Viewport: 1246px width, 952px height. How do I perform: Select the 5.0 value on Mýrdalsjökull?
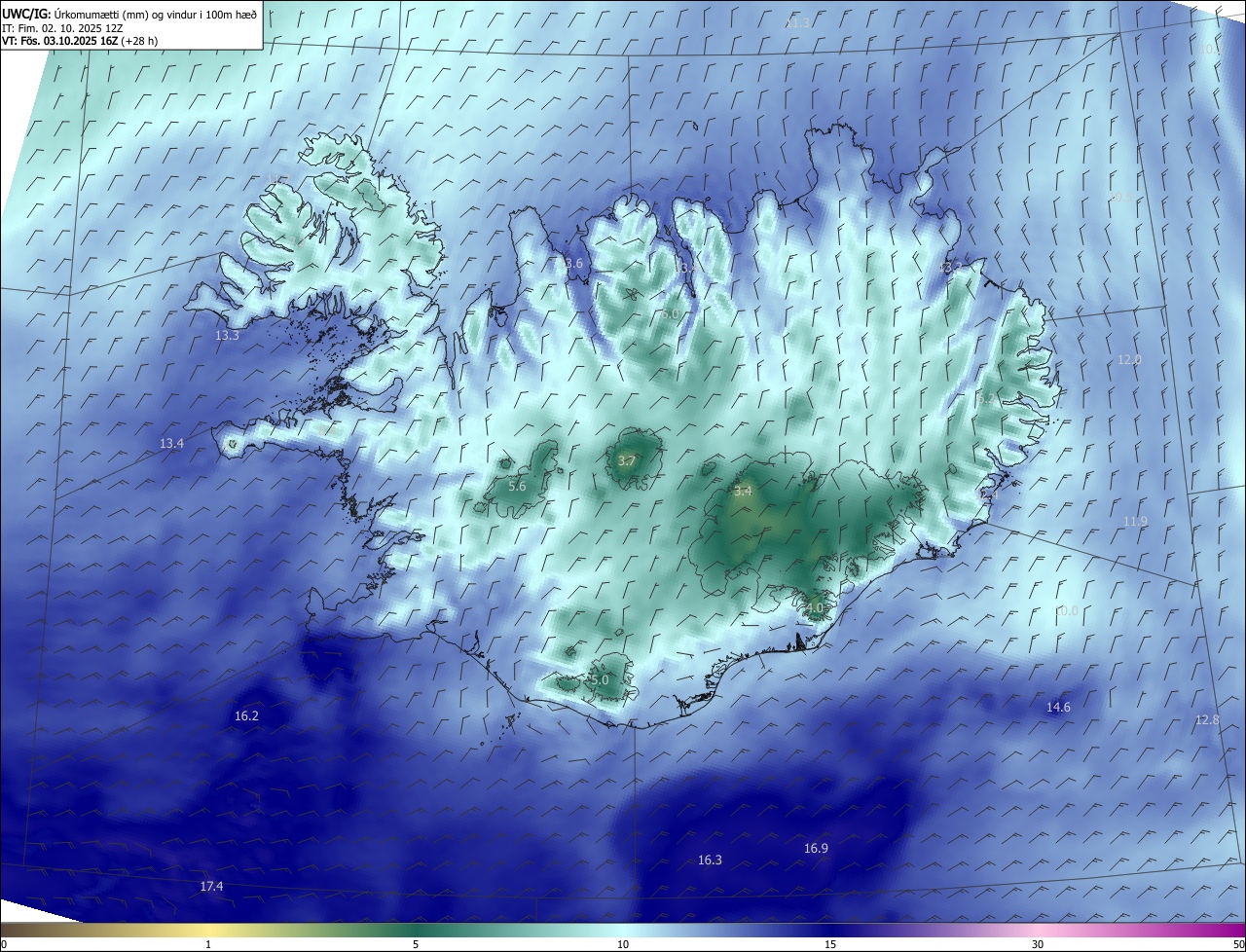(x=600, y=679)
